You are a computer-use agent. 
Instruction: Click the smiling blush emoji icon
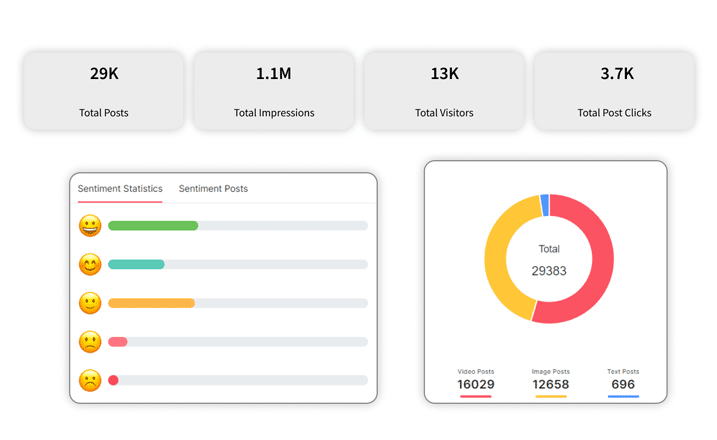pyautogui.click(x=90, y=264)
